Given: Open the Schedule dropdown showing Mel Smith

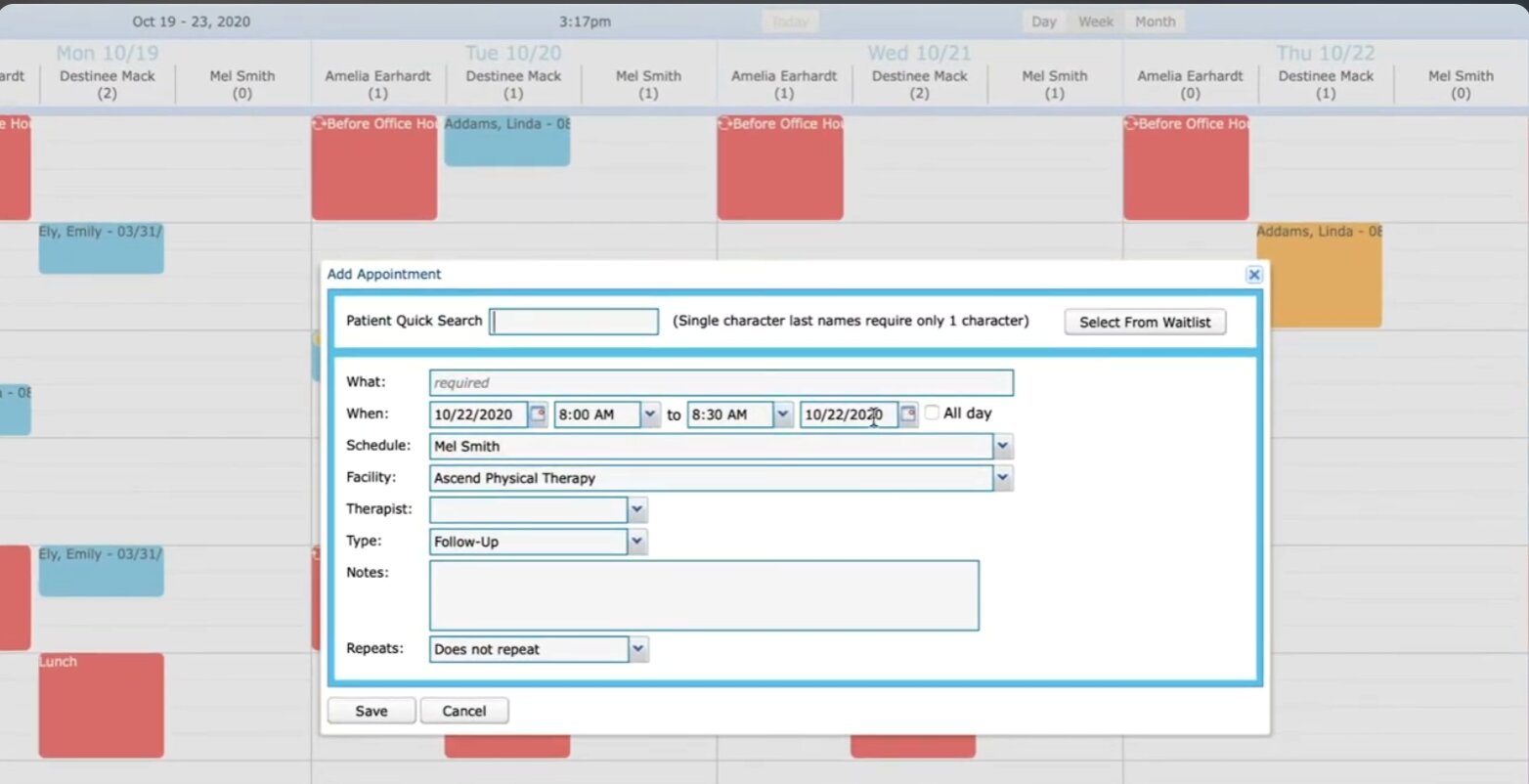Looking at the screenshot, I should [x=1003, y=446].
